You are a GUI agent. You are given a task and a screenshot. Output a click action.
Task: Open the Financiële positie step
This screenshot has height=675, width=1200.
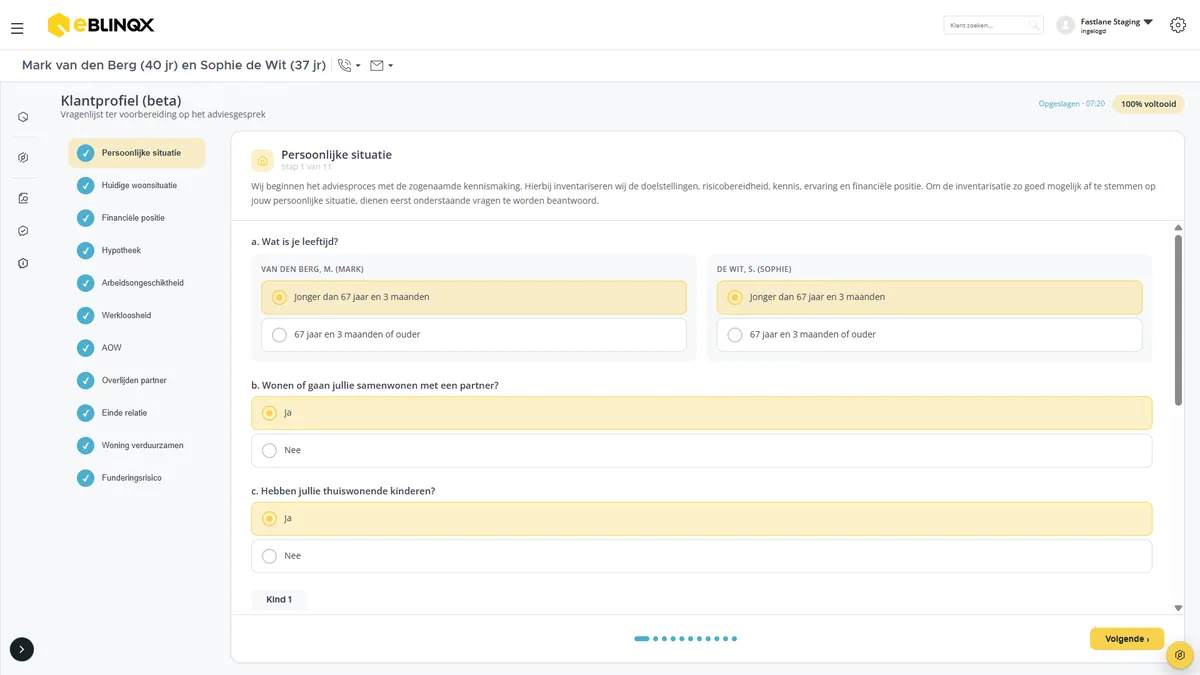(x=137, y=218)
